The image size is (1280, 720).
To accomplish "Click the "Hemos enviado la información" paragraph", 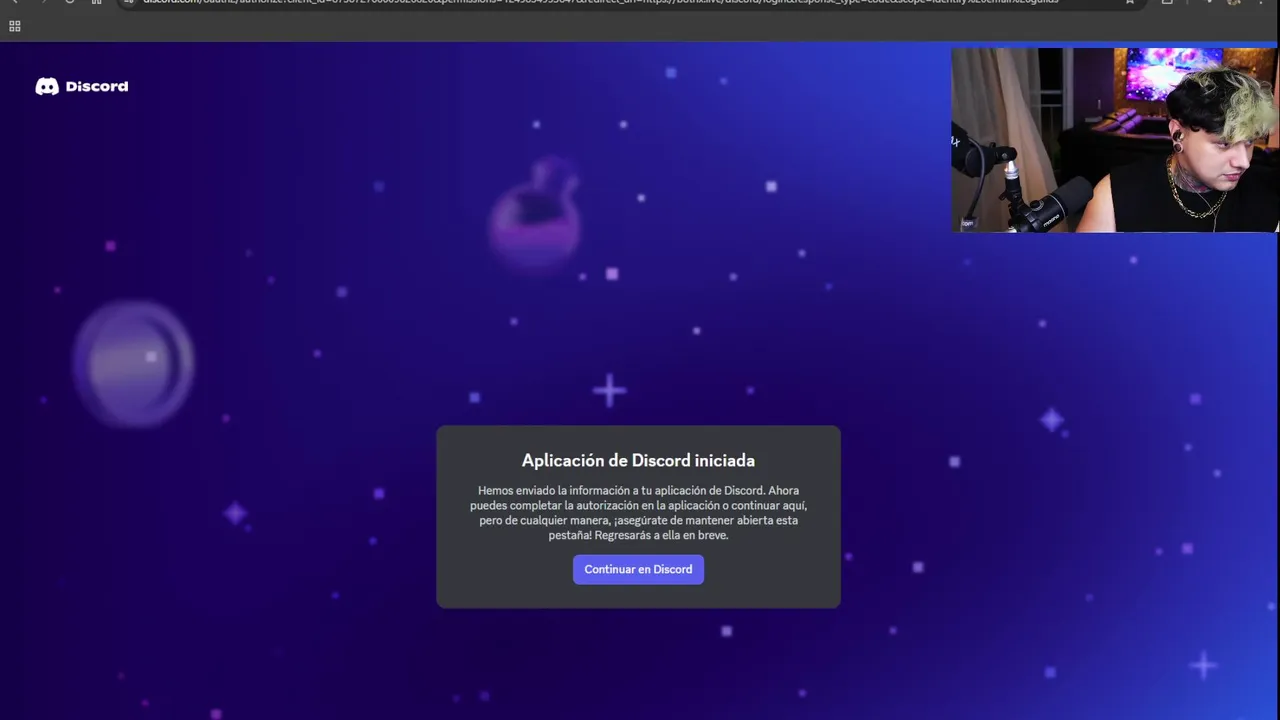I will point(638,513).
